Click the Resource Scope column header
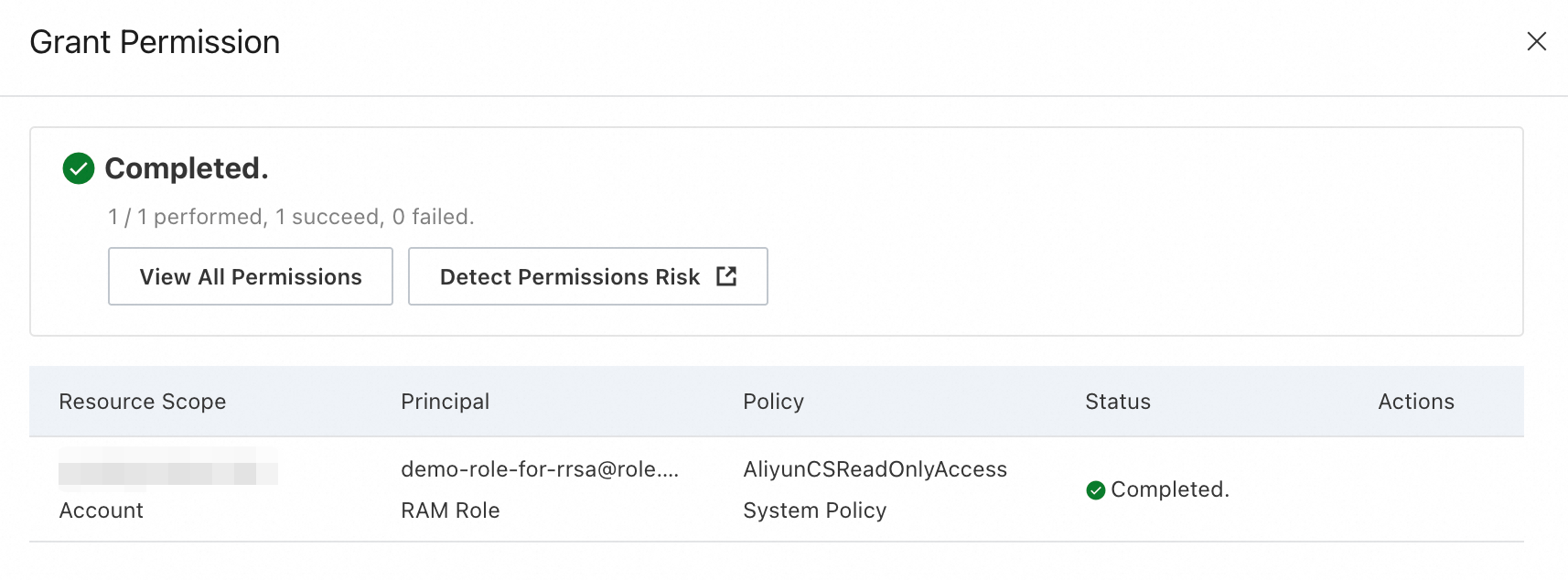Viewport: 1568px width, 580px height. pyautogui.click(x=143, y=402)
